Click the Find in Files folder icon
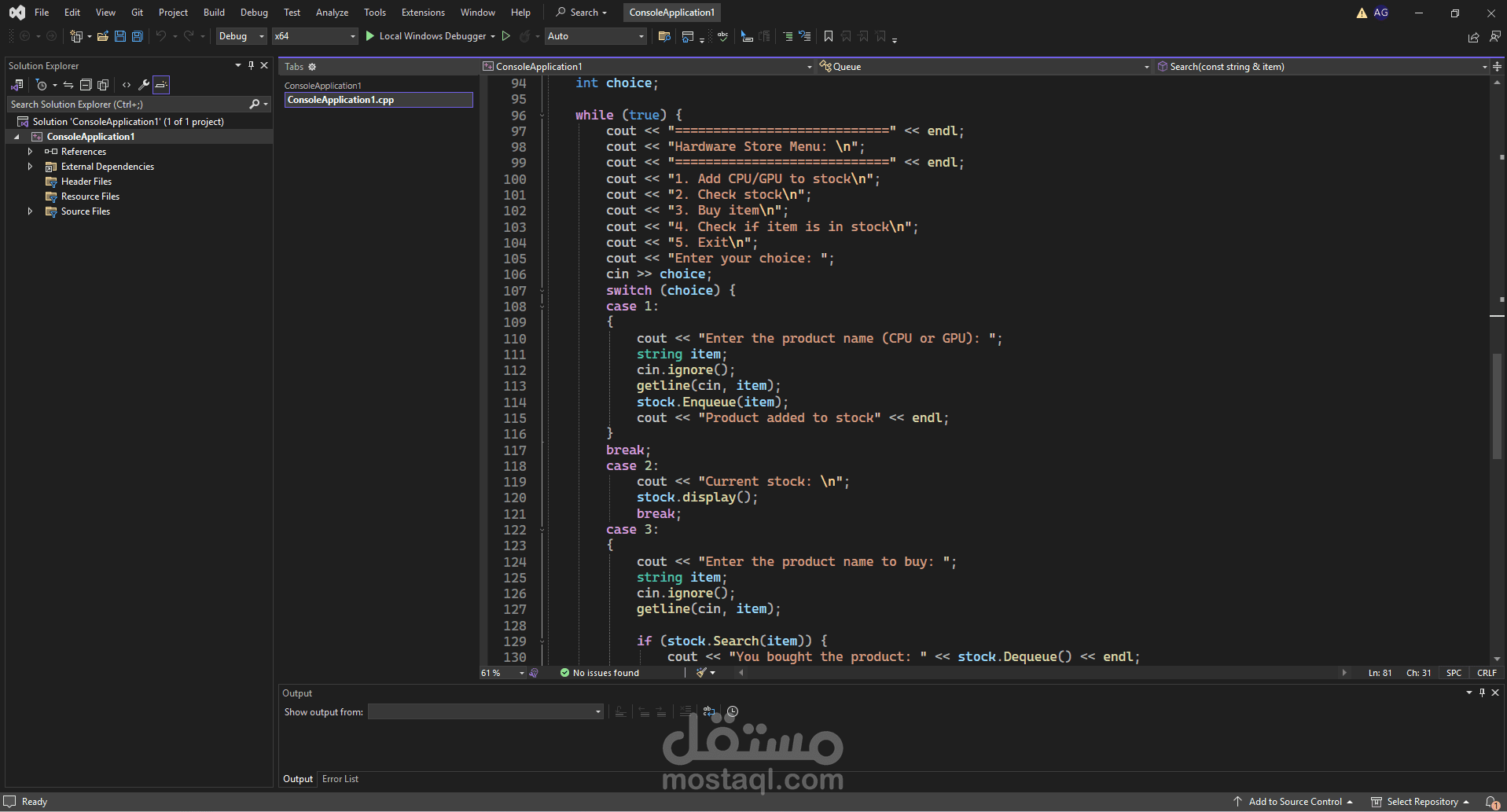Viewport: 1507px width, 812px height. [x=664, y=36]
